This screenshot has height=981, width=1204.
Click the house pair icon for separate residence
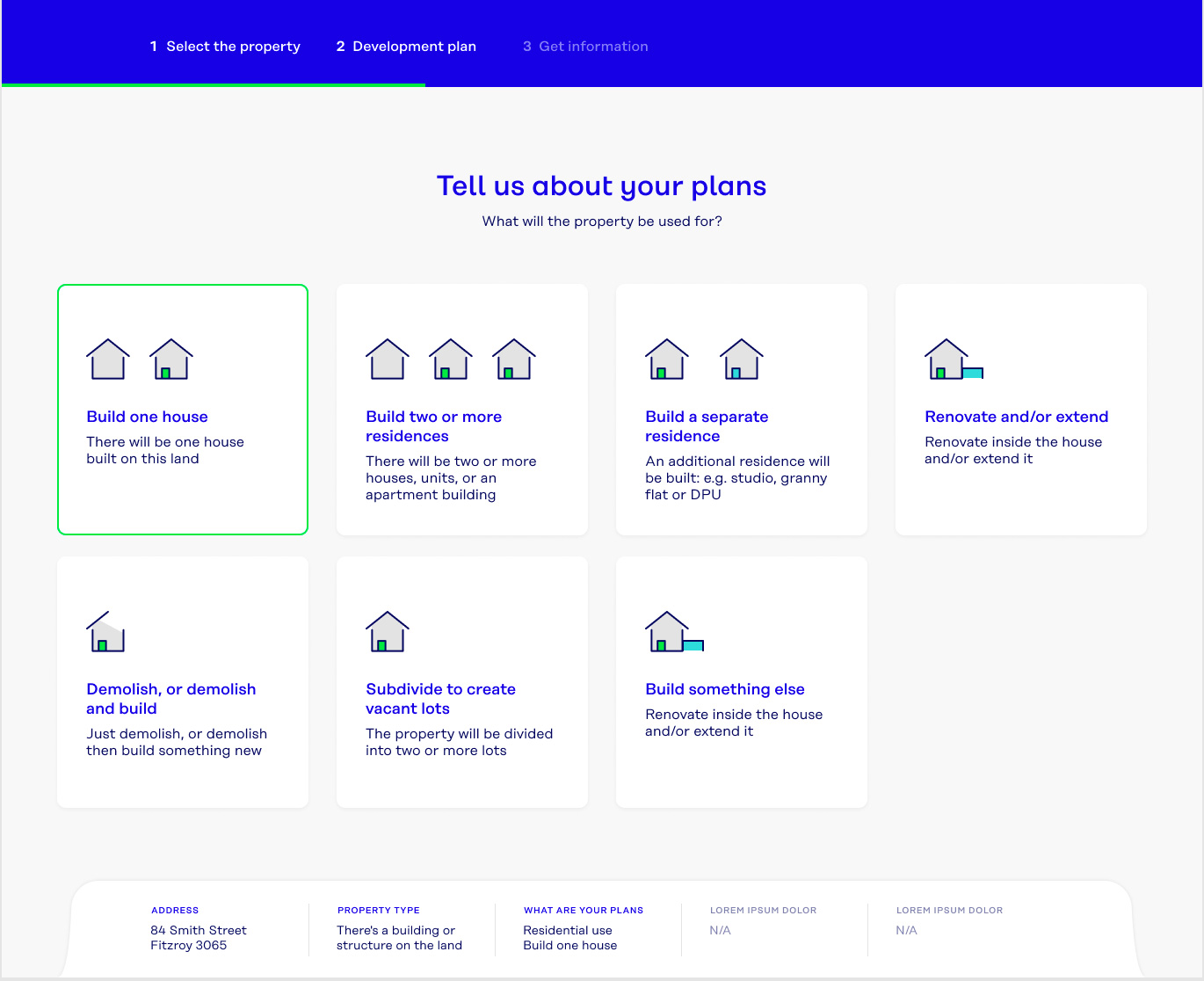(x=704, y=360)
